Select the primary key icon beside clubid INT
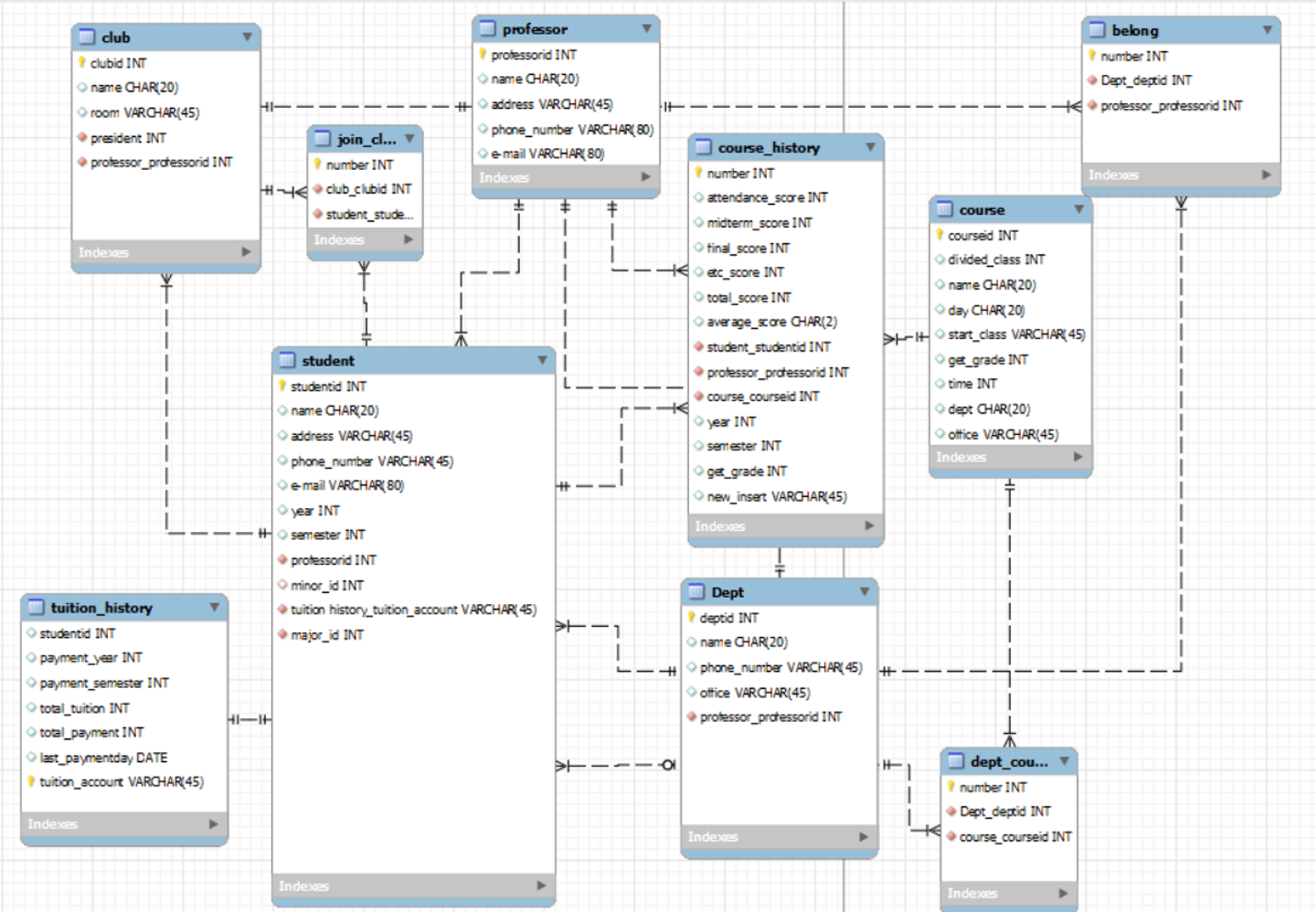The image size is (1316, 912). pyautogui.click(x=83, y=63)
